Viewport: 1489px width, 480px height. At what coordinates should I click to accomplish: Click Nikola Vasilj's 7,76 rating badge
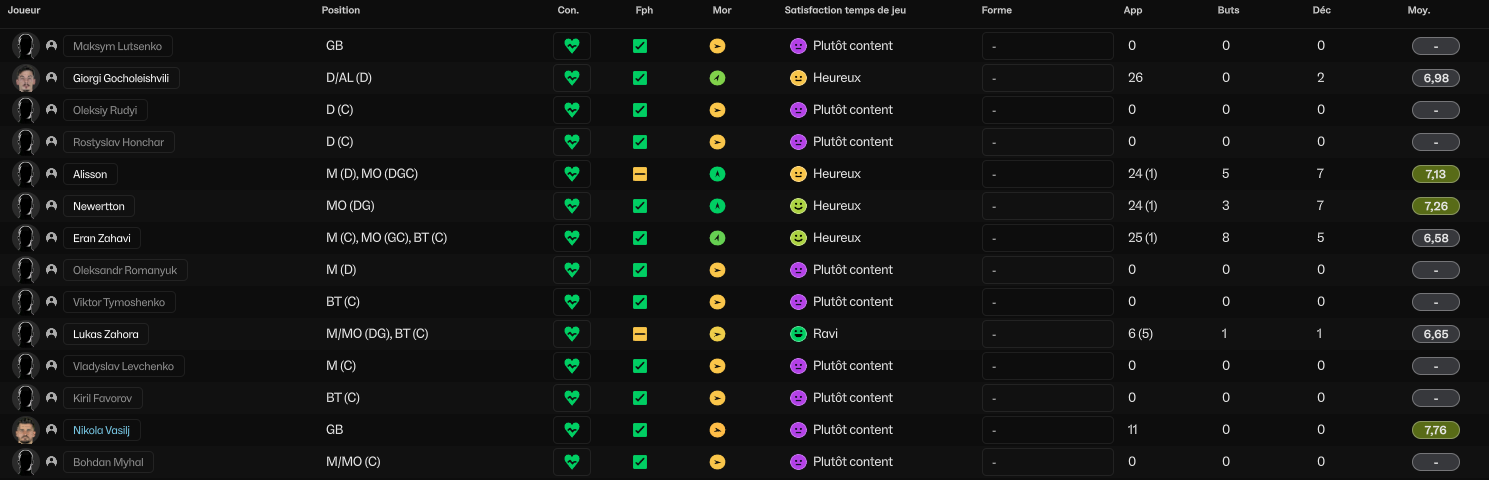1435,430
